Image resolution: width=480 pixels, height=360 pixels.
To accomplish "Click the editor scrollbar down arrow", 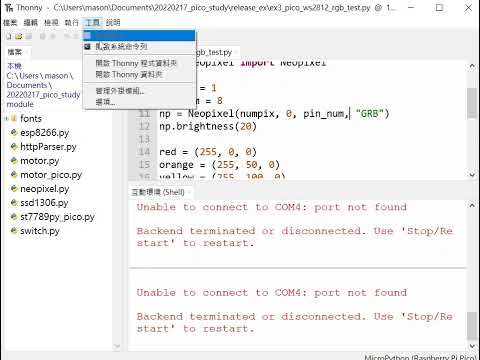I will [472, 175].
